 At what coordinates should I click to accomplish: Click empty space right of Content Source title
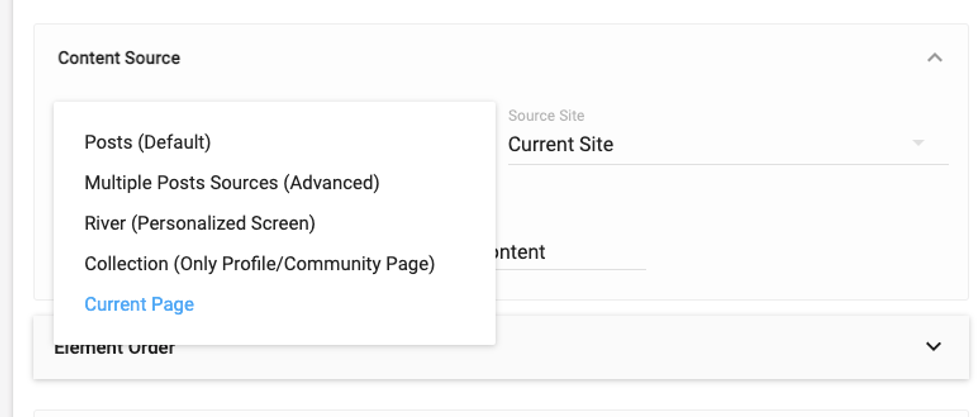tap(550, 58)
